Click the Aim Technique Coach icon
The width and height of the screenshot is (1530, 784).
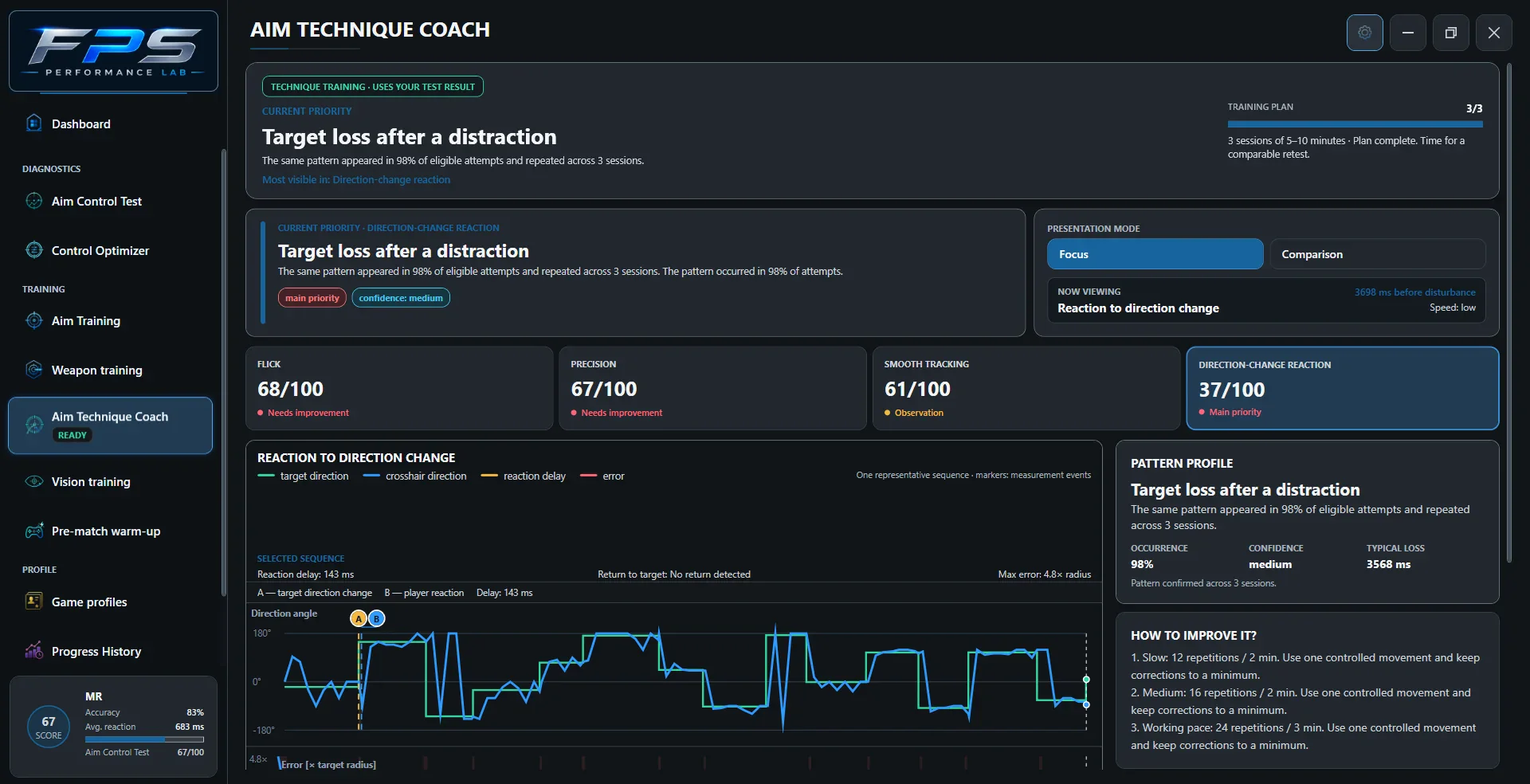tap(33, 425)
